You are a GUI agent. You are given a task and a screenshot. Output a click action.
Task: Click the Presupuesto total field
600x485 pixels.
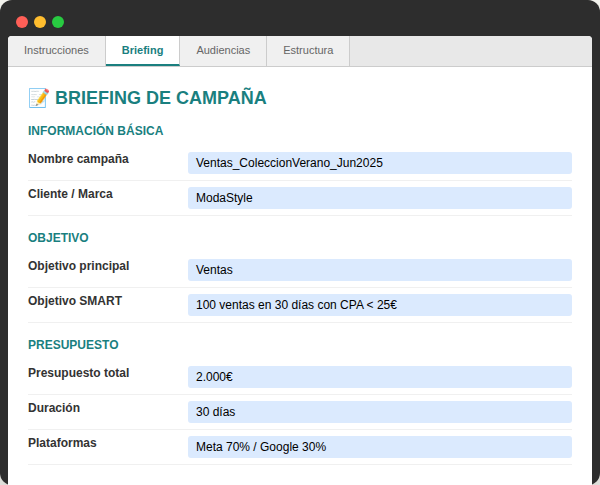[379, 377]
